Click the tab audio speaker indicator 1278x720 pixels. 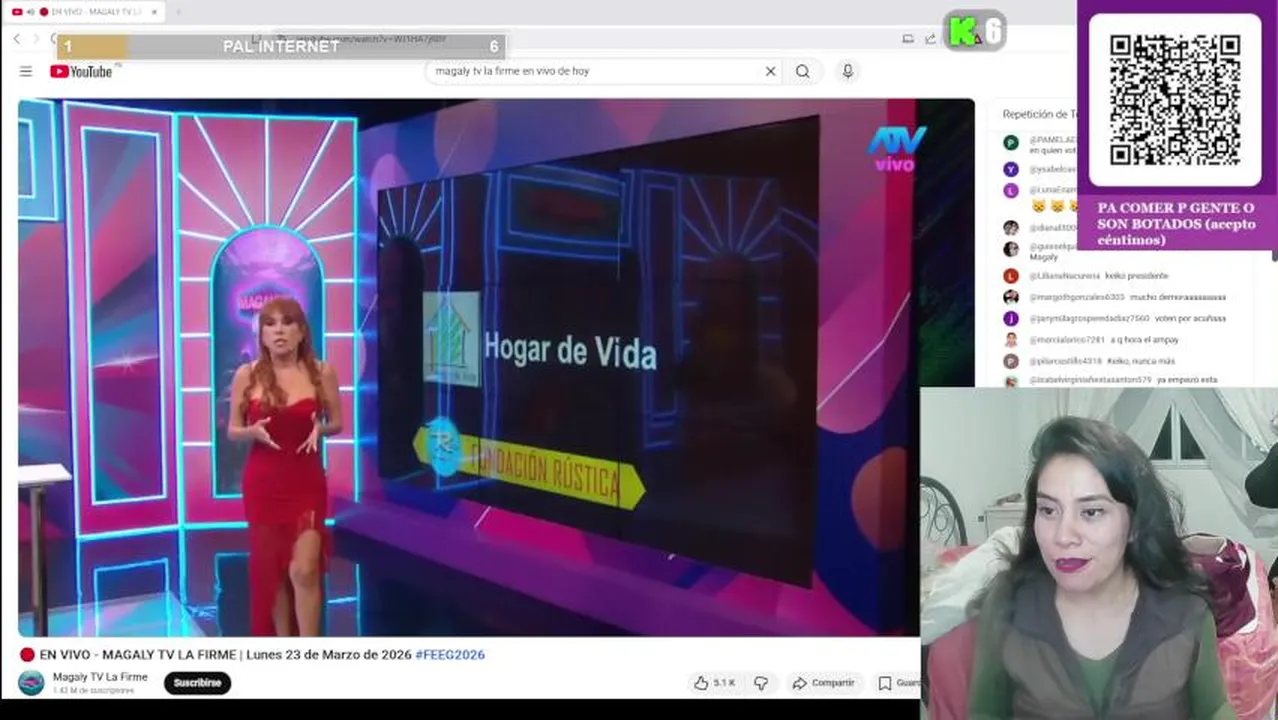[x=30, y=12]
